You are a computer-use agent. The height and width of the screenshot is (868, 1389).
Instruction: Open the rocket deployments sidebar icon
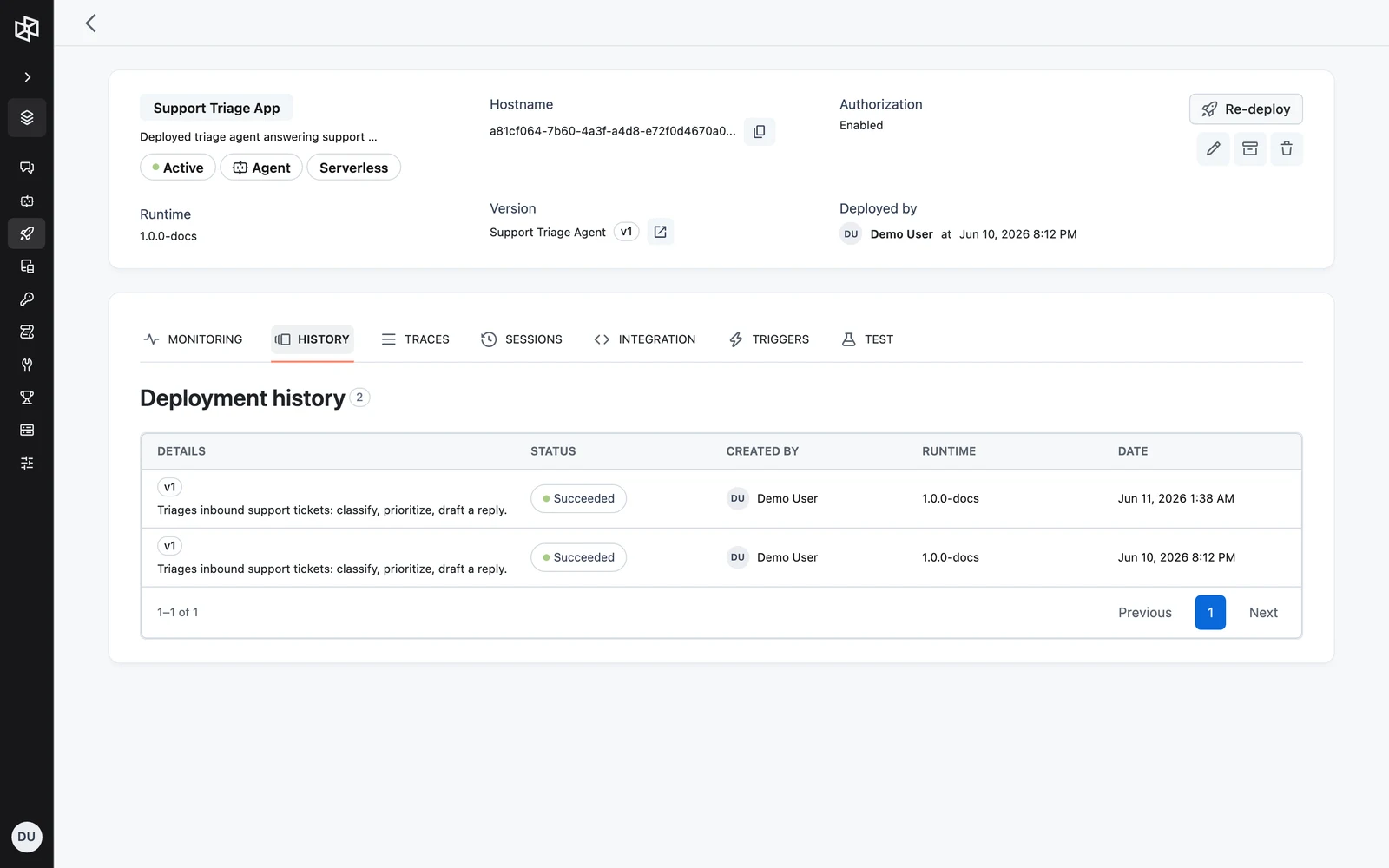pyautogui.click(x=27, y=233)
